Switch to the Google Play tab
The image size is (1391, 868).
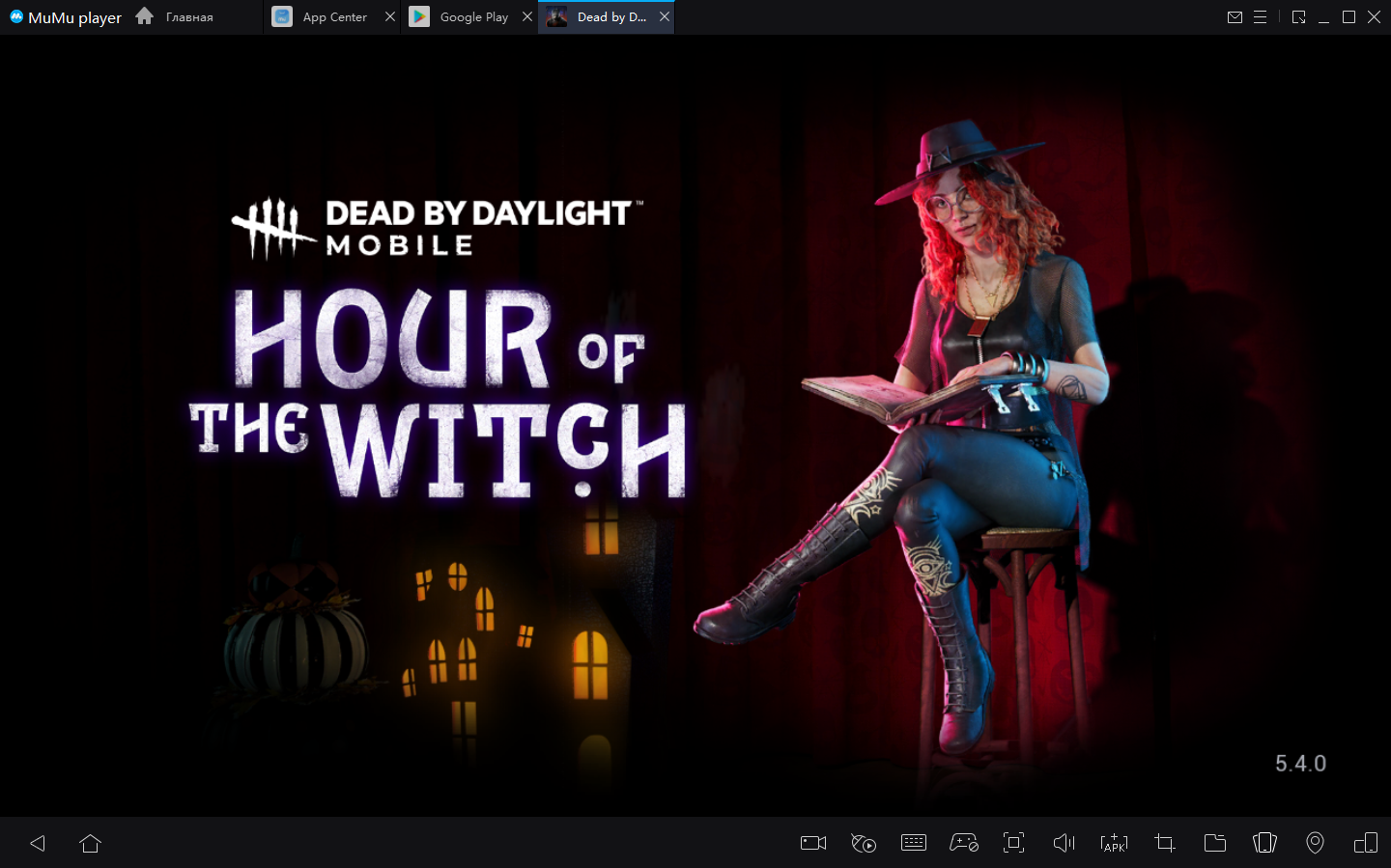click(x=472, y=17)
